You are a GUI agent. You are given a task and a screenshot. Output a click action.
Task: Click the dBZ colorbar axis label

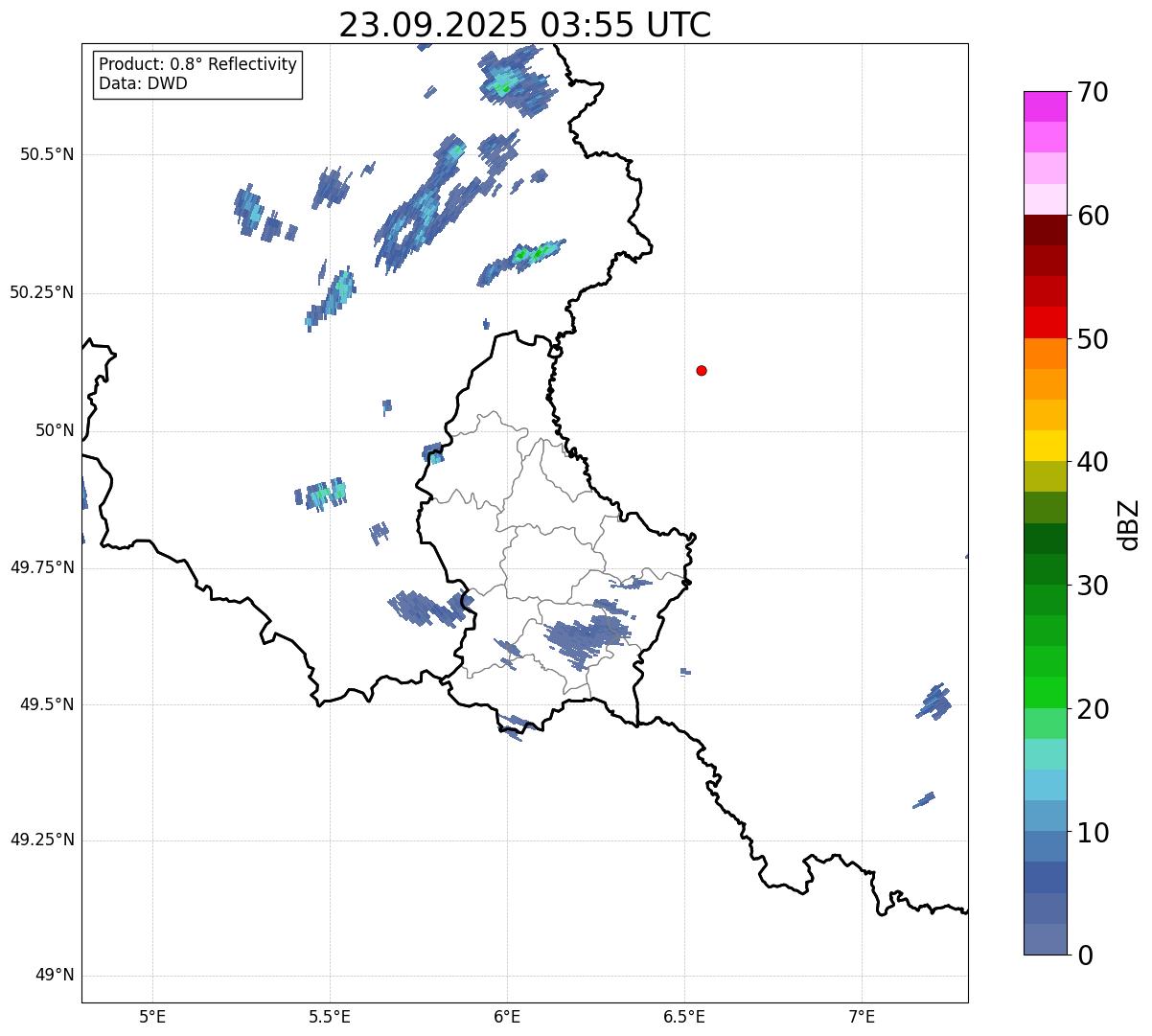click(x=1129, y=524)
